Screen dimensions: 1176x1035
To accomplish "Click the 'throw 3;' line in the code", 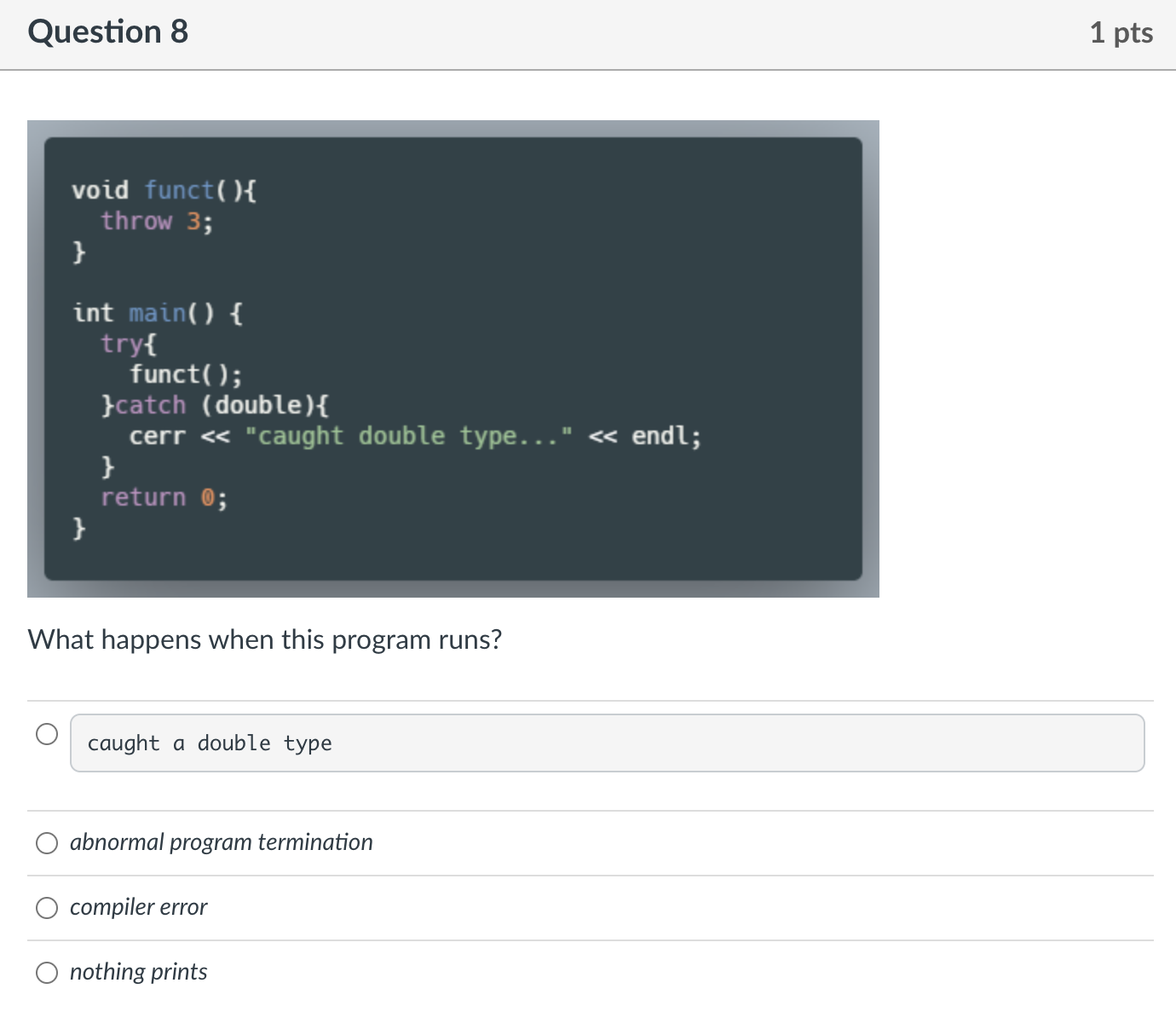I will point(156,222).
